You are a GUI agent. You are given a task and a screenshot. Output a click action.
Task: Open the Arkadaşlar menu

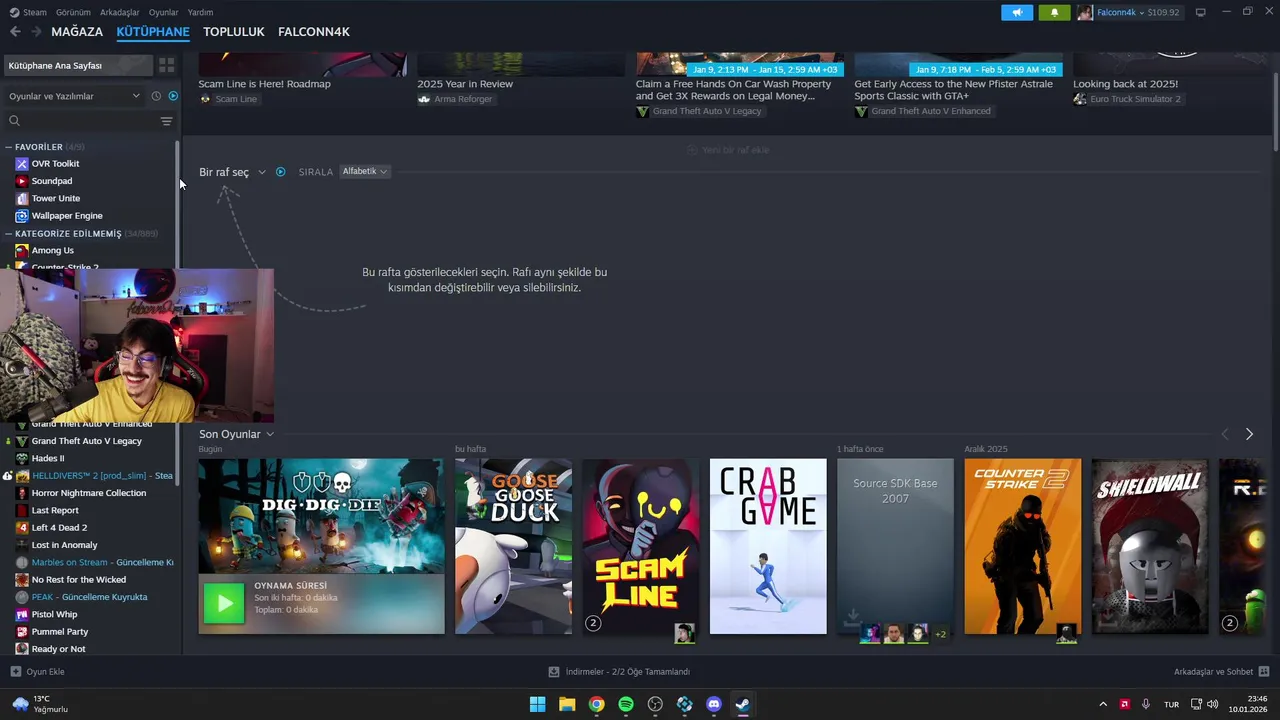pos(120,12)
